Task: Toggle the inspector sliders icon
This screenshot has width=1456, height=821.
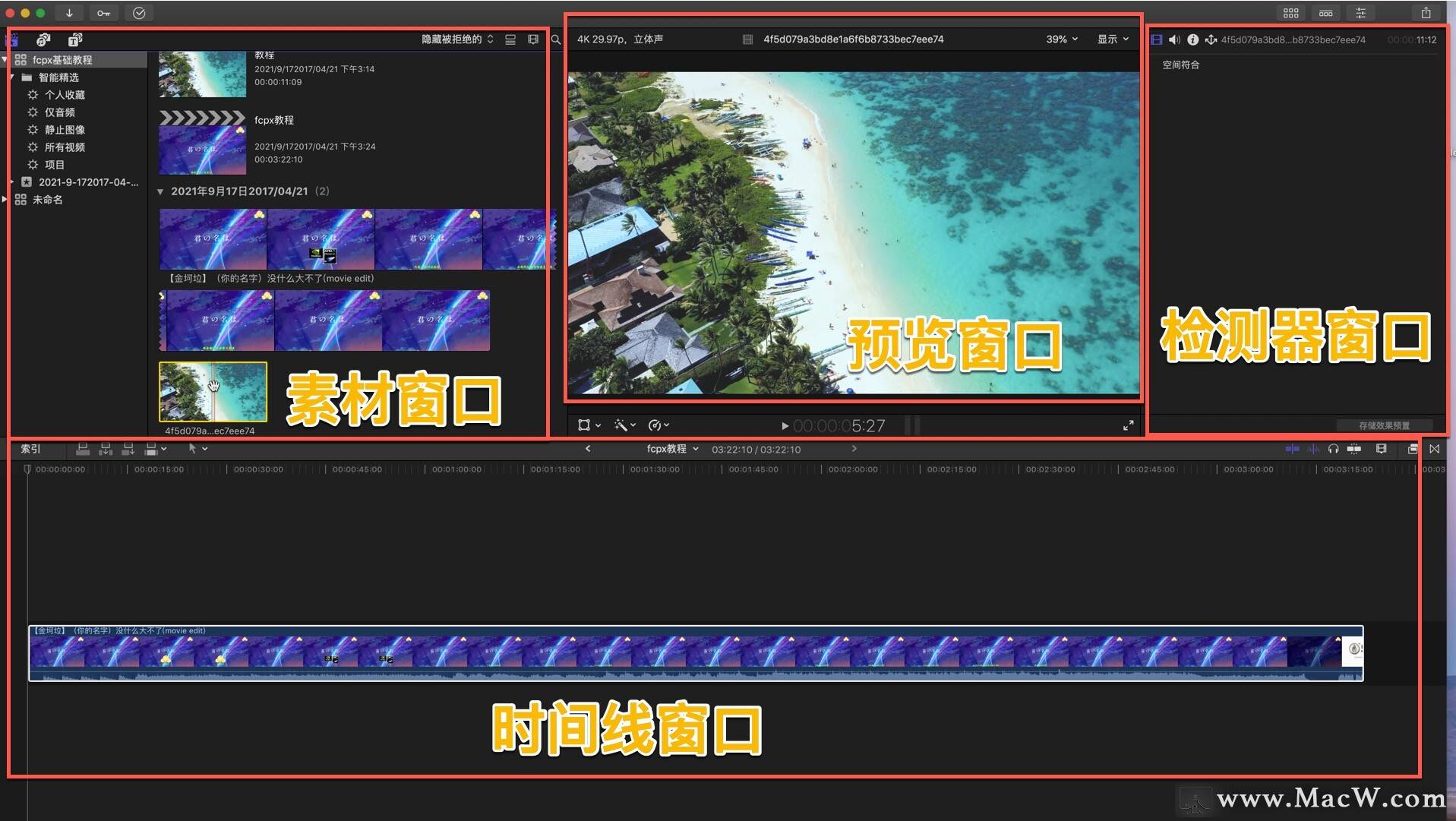Action: click(1360, 13)
